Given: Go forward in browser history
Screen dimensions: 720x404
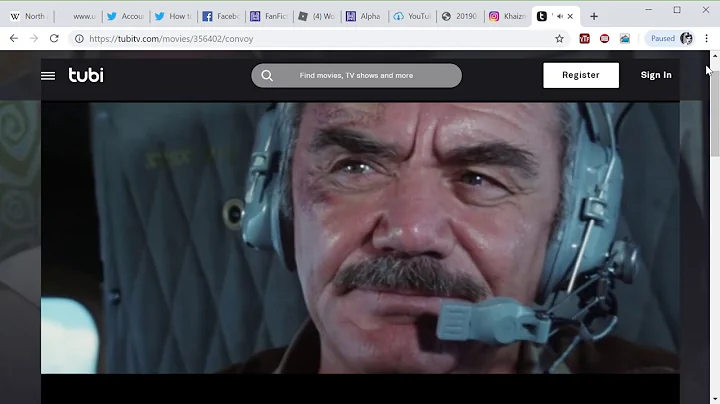Looking at the screenshot, I should point(34,39).
